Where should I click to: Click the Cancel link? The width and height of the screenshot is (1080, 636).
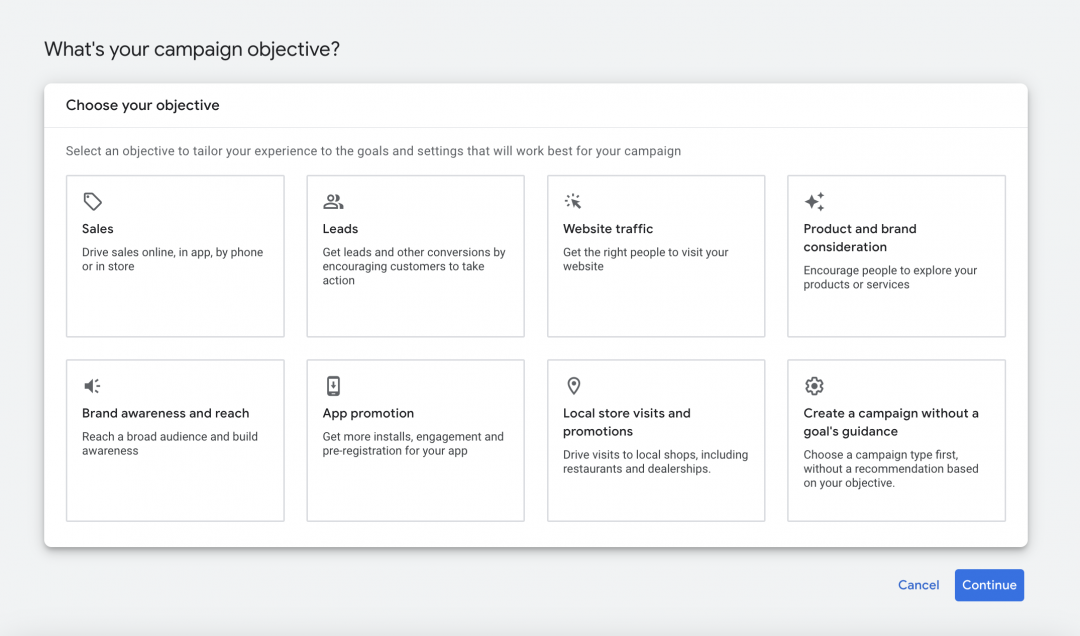click(918, 585)
